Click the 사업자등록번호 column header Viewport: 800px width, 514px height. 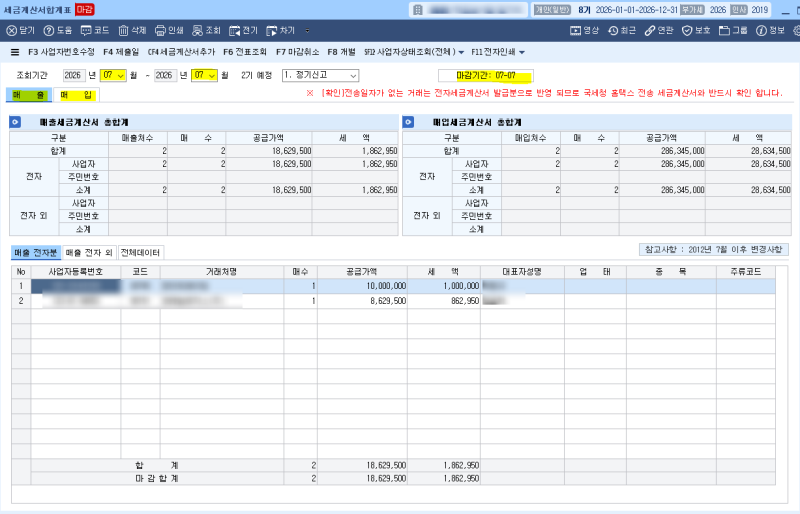(76, 272)
